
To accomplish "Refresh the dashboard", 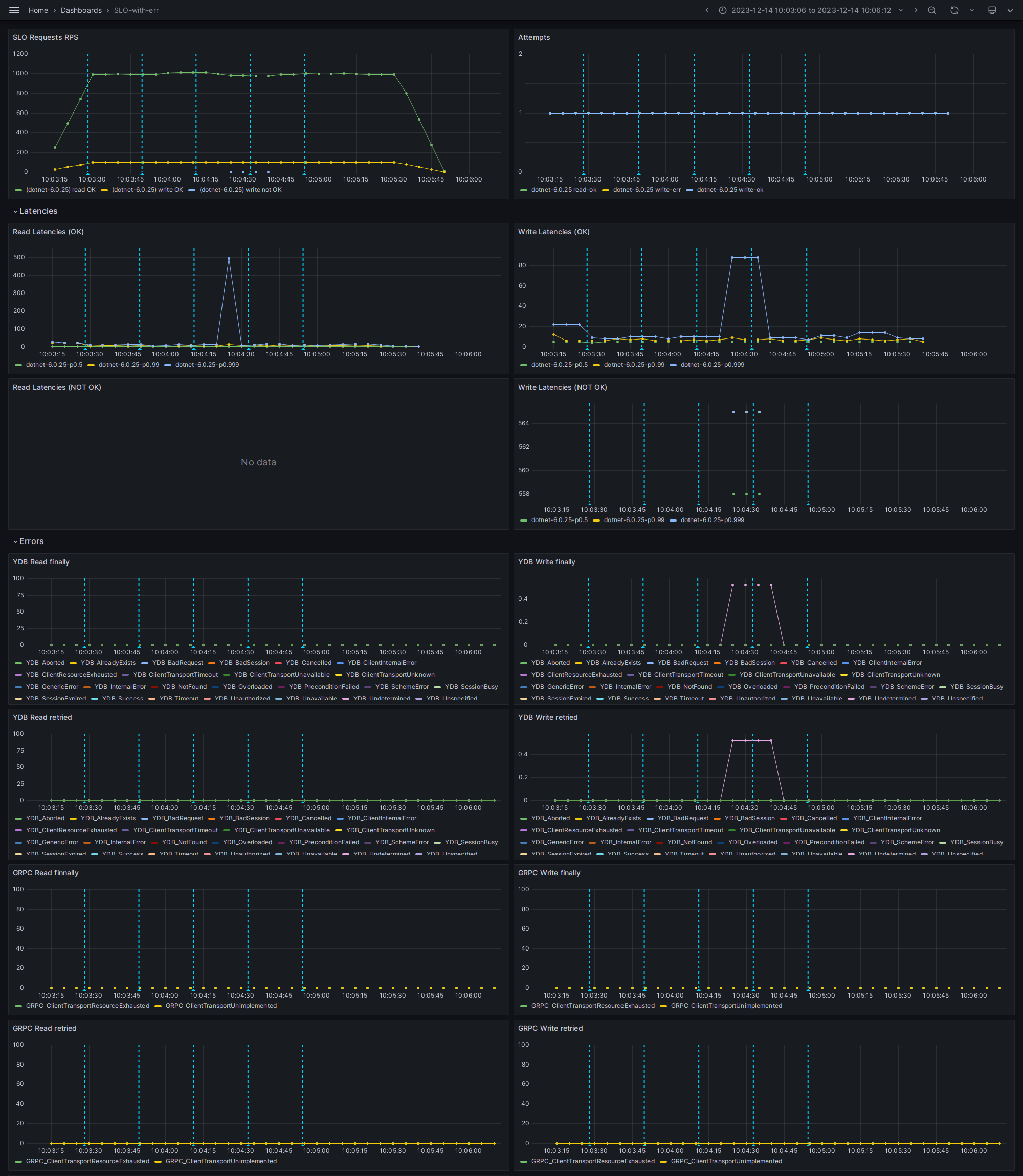I will (x=954, y=10).
